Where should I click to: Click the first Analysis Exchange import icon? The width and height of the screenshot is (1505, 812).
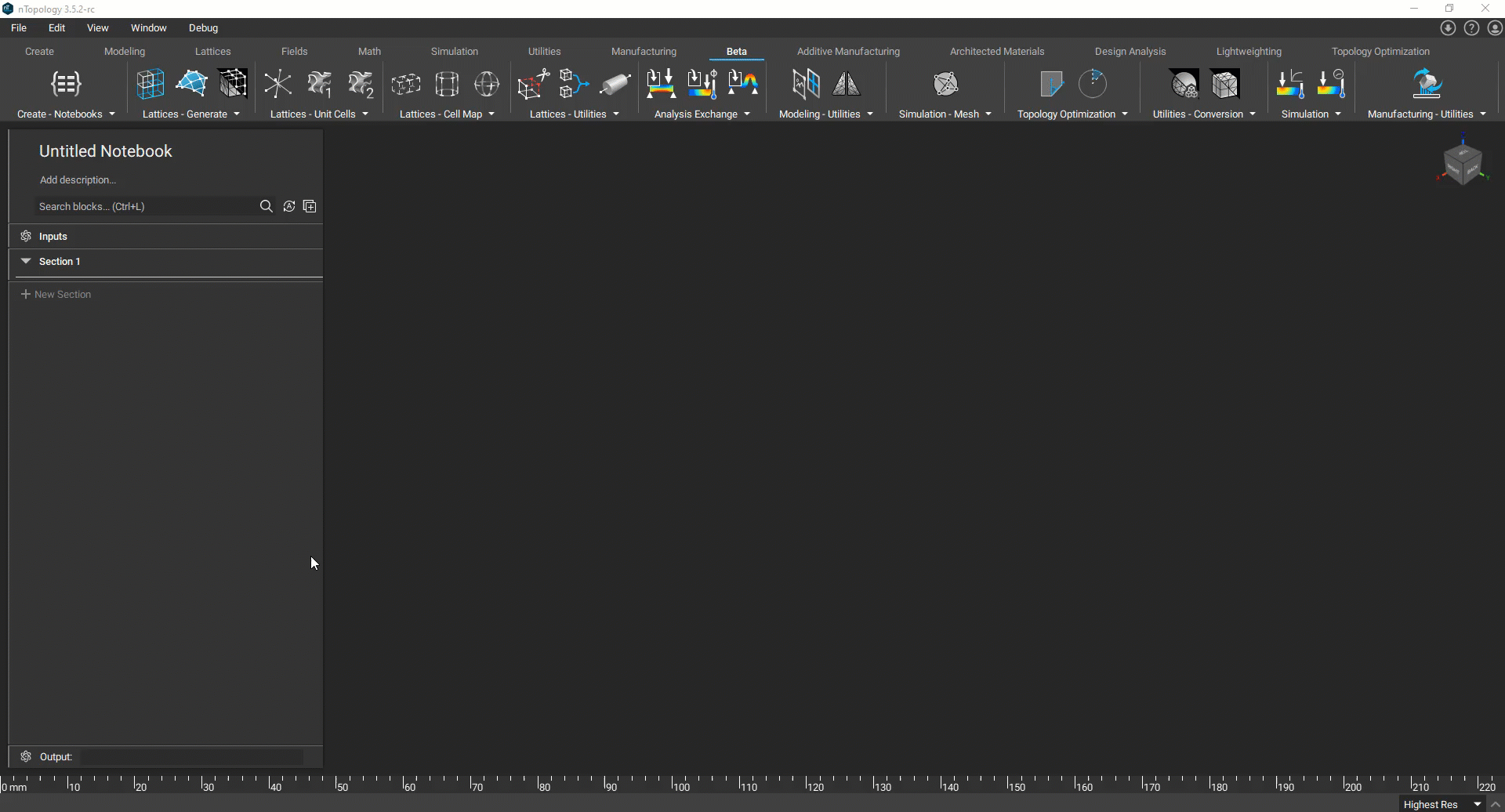pyautogui.click(x=661, y=84)
